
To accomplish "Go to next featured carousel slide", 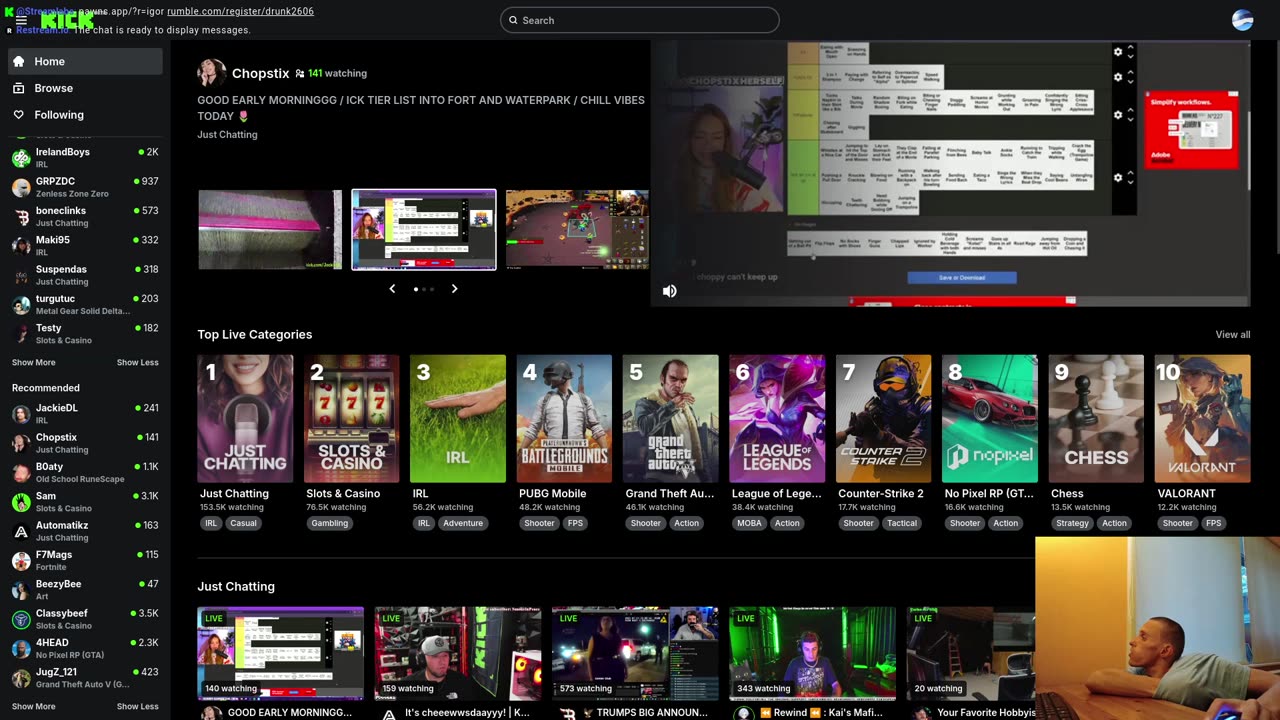I will [454, 289].
